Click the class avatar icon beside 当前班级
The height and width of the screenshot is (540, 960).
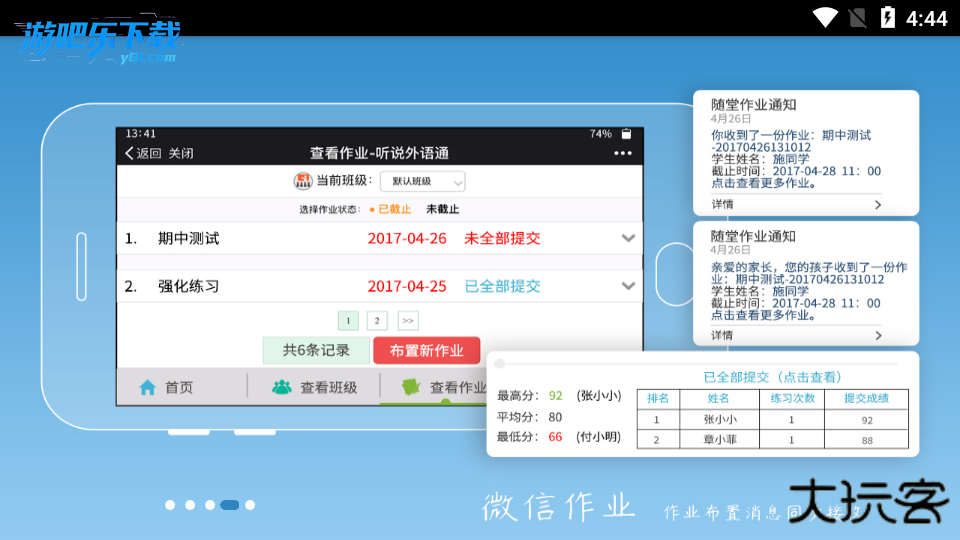(x=302, y=181)
